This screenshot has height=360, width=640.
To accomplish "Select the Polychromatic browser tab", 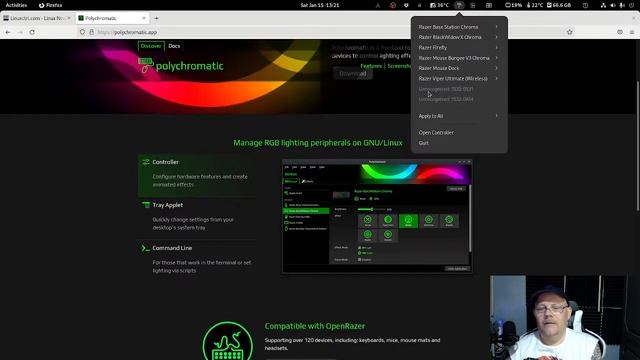I will click(112, 18).
